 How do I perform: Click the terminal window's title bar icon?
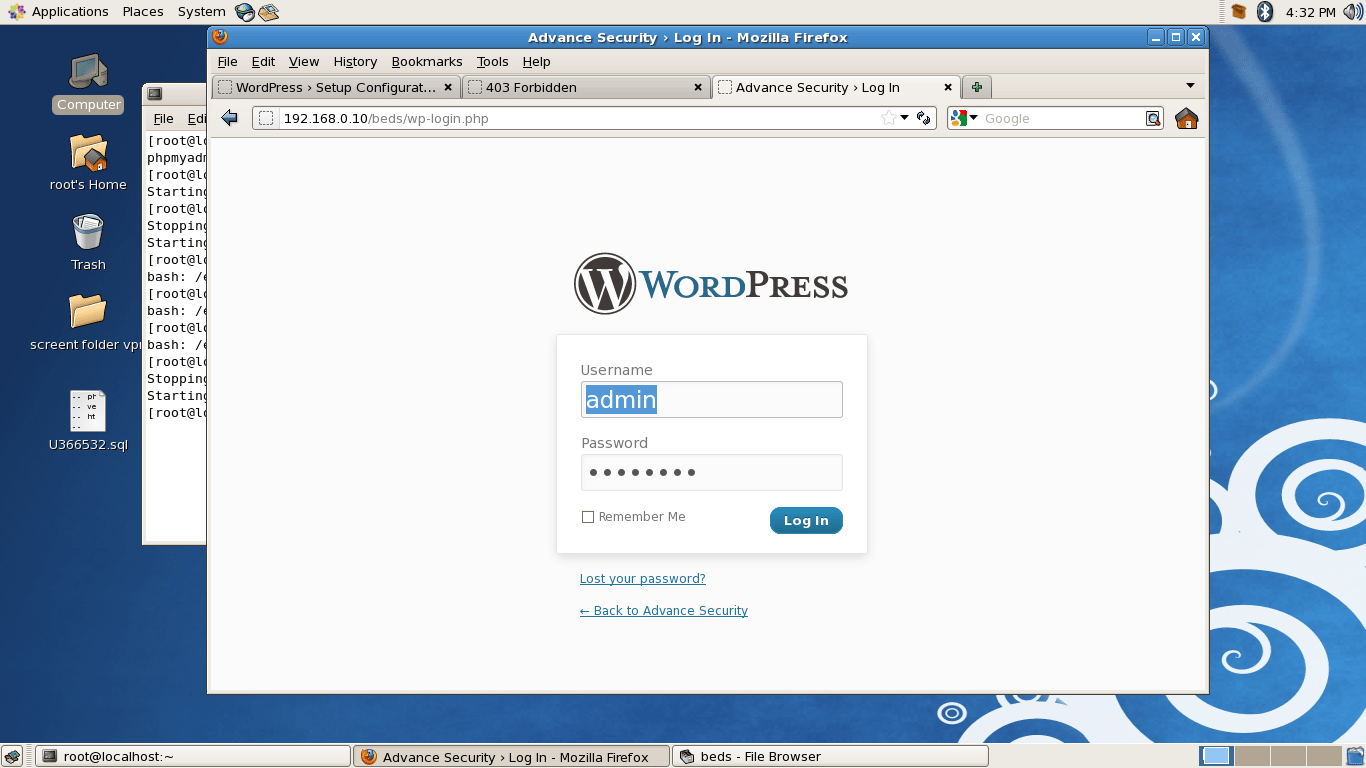coord(155,94)
